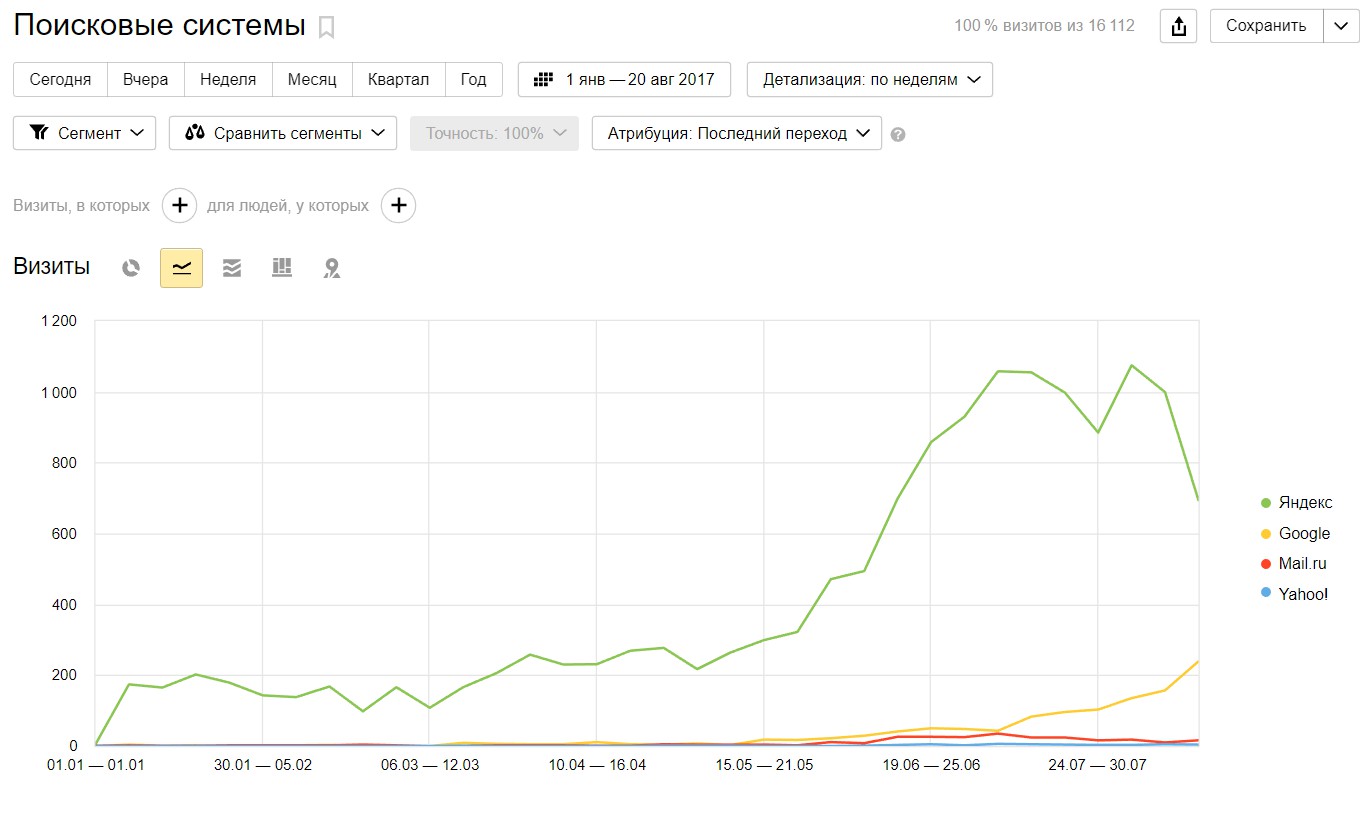Select the Месяц period tab
The height and width of the screenshot is (824, 1365).
[x=312, y=80]
